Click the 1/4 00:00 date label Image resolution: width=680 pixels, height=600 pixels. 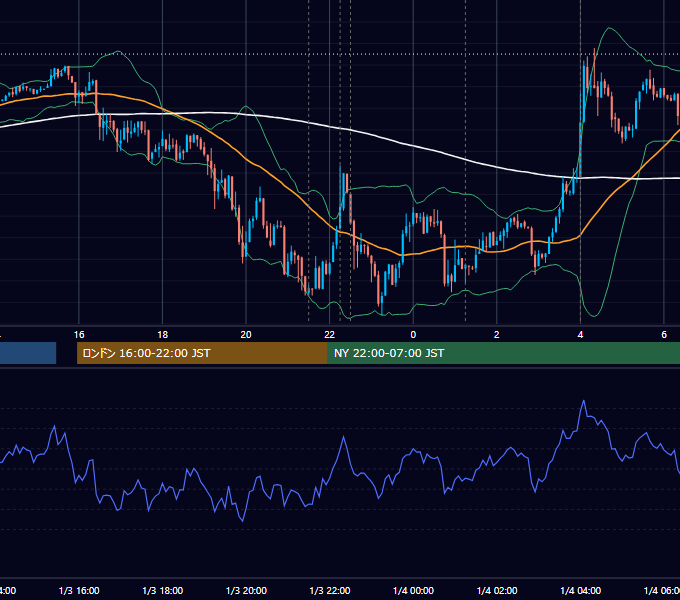coord(413,590)
